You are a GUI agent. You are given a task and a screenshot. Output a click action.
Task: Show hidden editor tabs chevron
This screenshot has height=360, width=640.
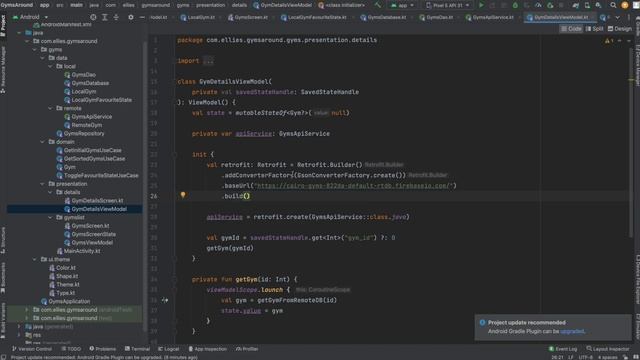(618, 18)
